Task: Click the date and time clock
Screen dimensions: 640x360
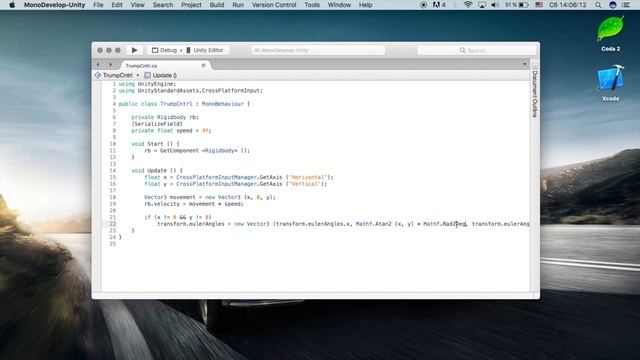Action: pos(567,5)
